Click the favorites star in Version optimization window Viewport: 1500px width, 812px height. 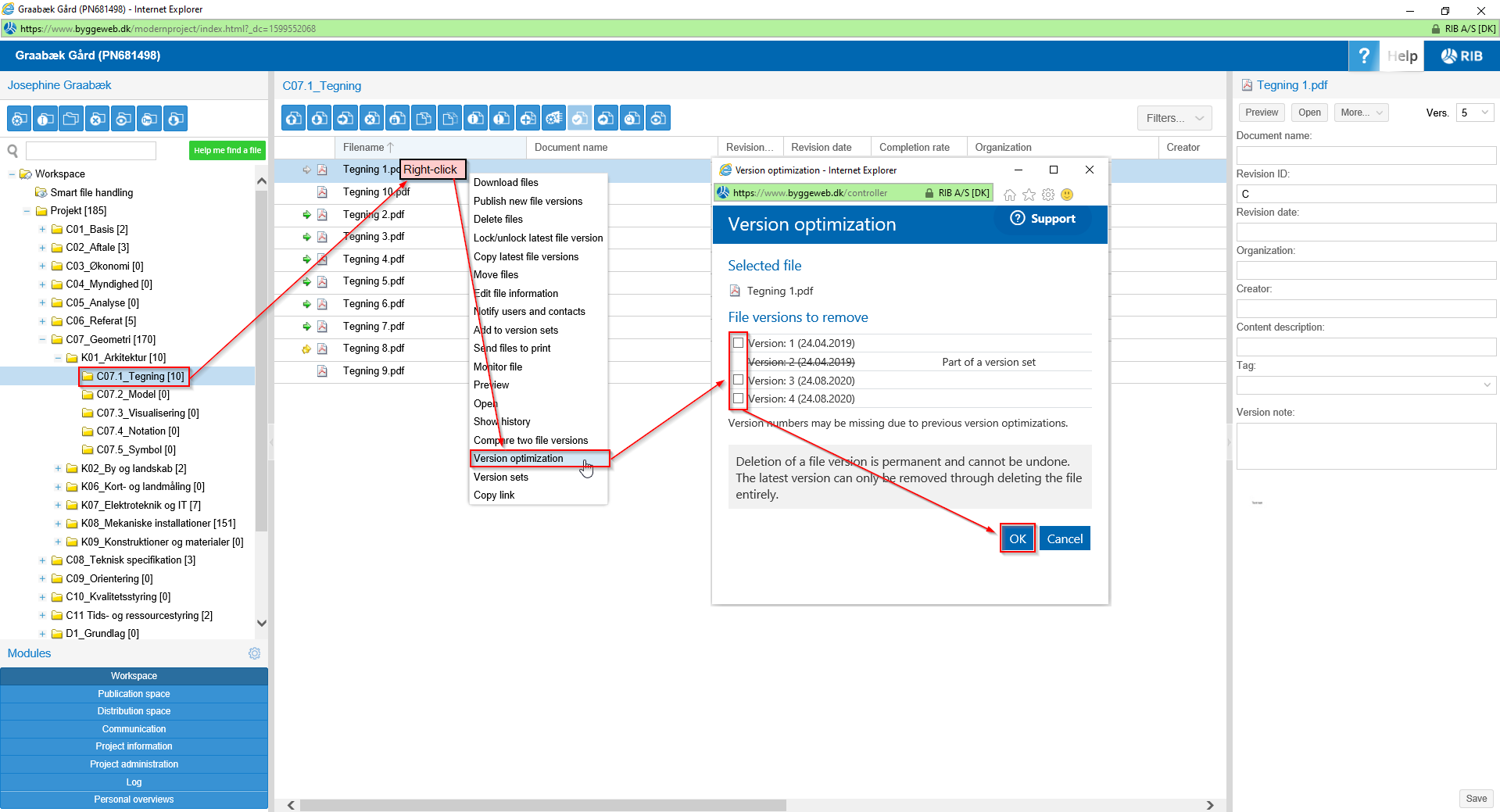click(x=1029, y=195)
